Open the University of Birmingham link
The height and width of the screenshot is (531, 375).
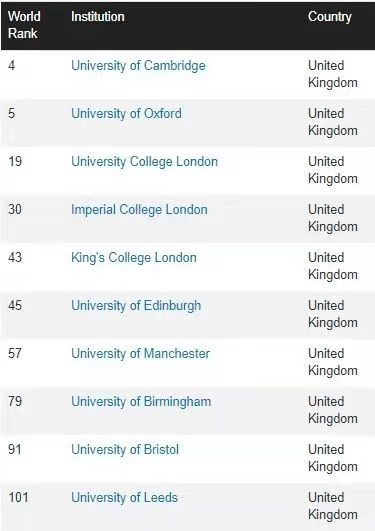click(141, 402)
